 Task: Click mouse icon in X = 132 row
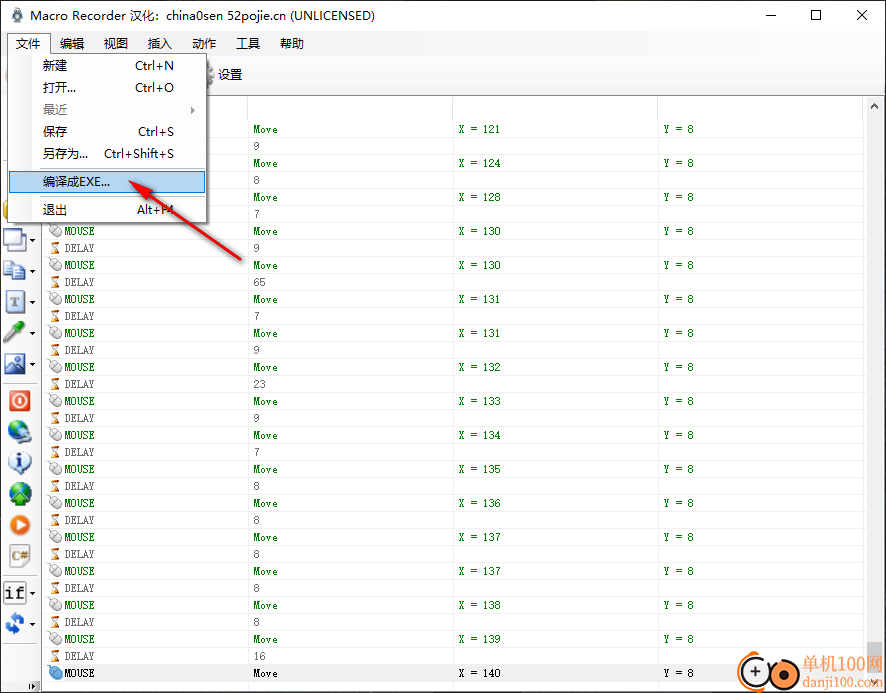point(55,367)
